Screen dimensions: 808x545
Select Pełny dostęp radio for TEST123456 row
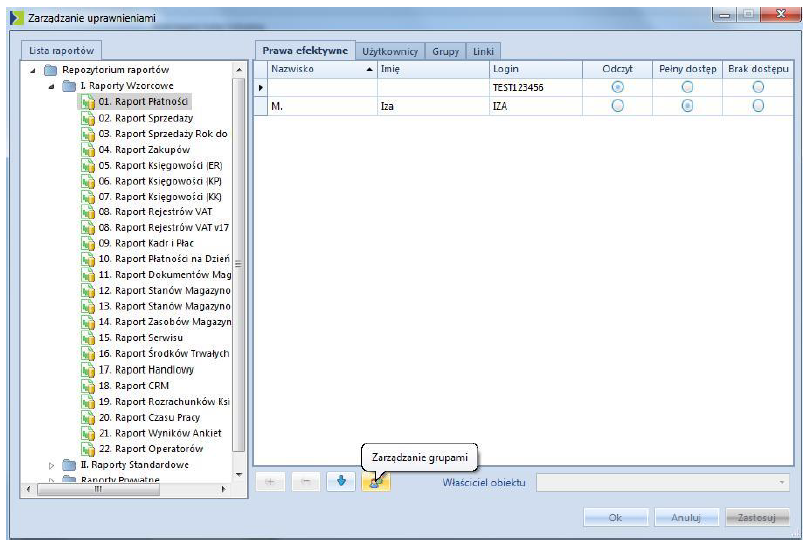coord(687,88)
